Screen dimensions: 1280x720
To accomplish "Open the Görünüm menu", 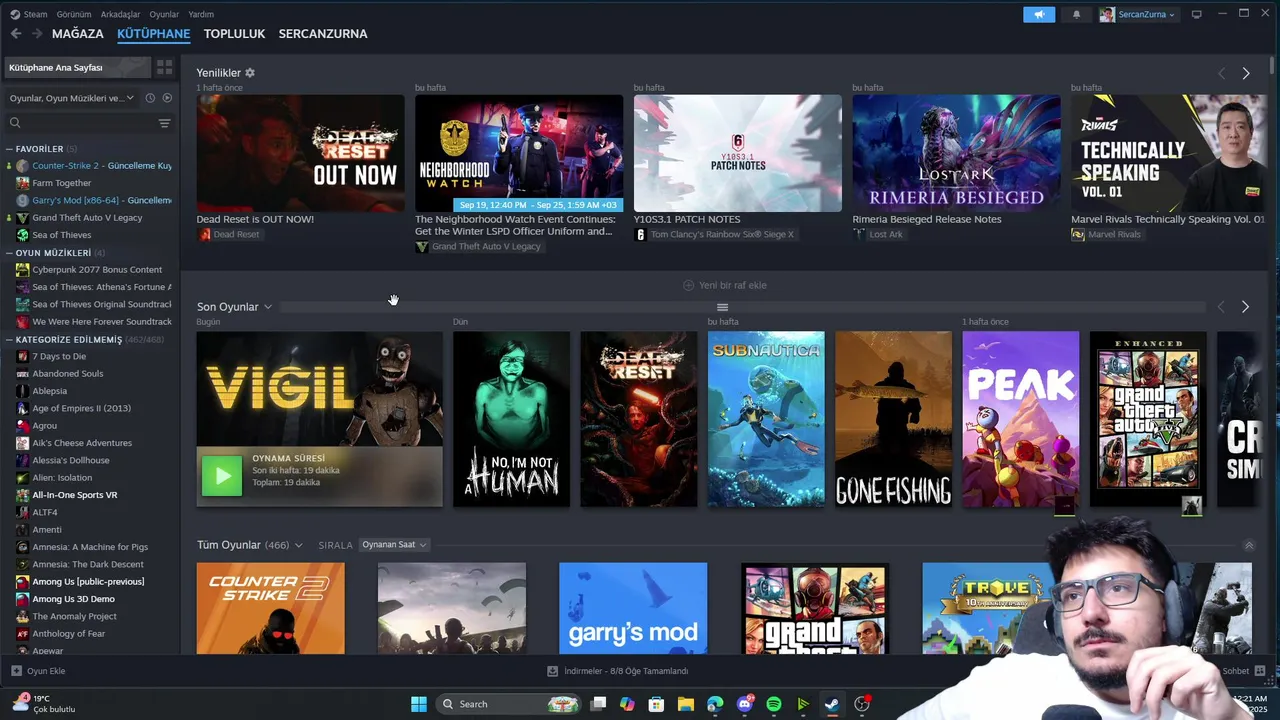I will [x=74, y=15].
